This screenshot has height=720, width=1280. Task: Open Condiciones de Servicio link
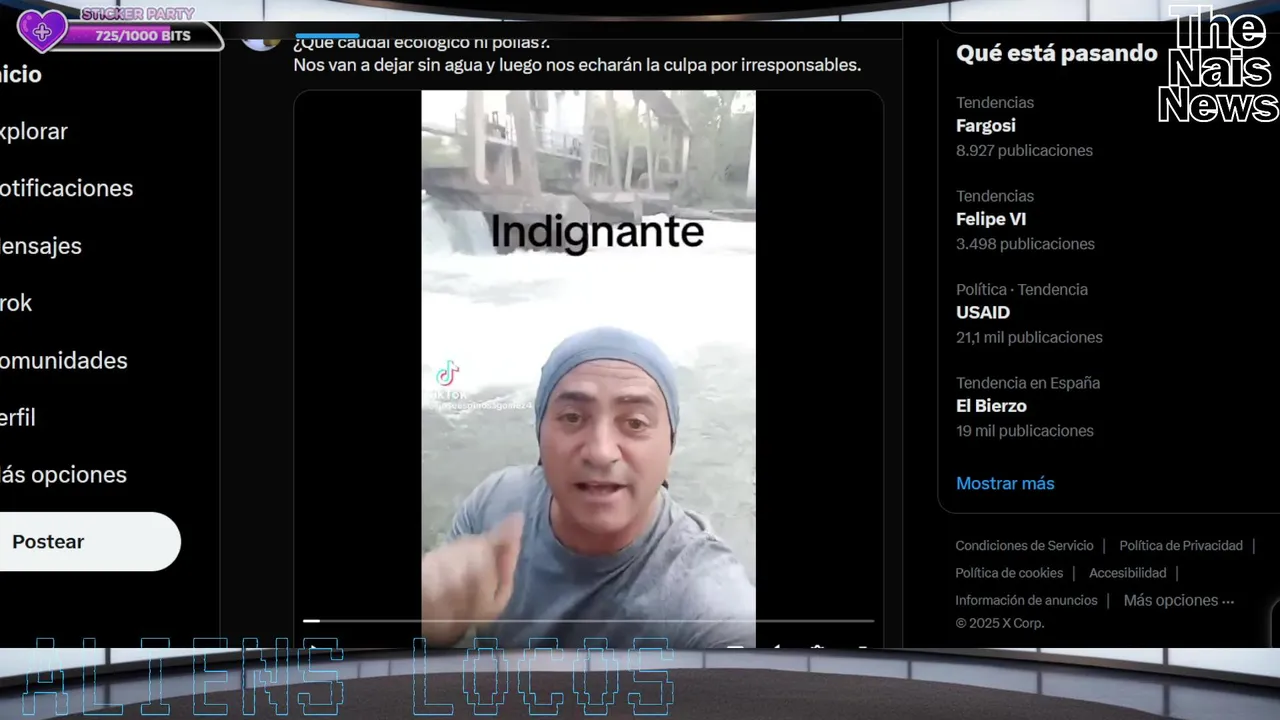coord(1024,546)
